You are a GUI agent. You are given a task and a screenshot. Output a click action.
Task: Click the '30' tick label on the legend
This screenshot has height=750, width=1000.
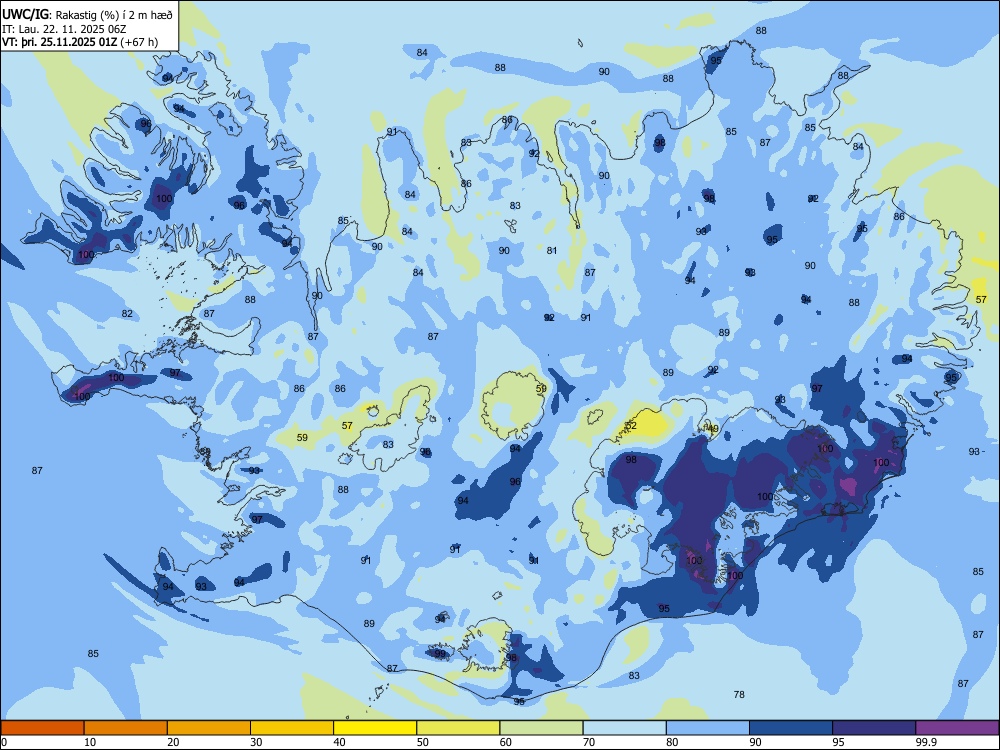click(x=256, y=742)
